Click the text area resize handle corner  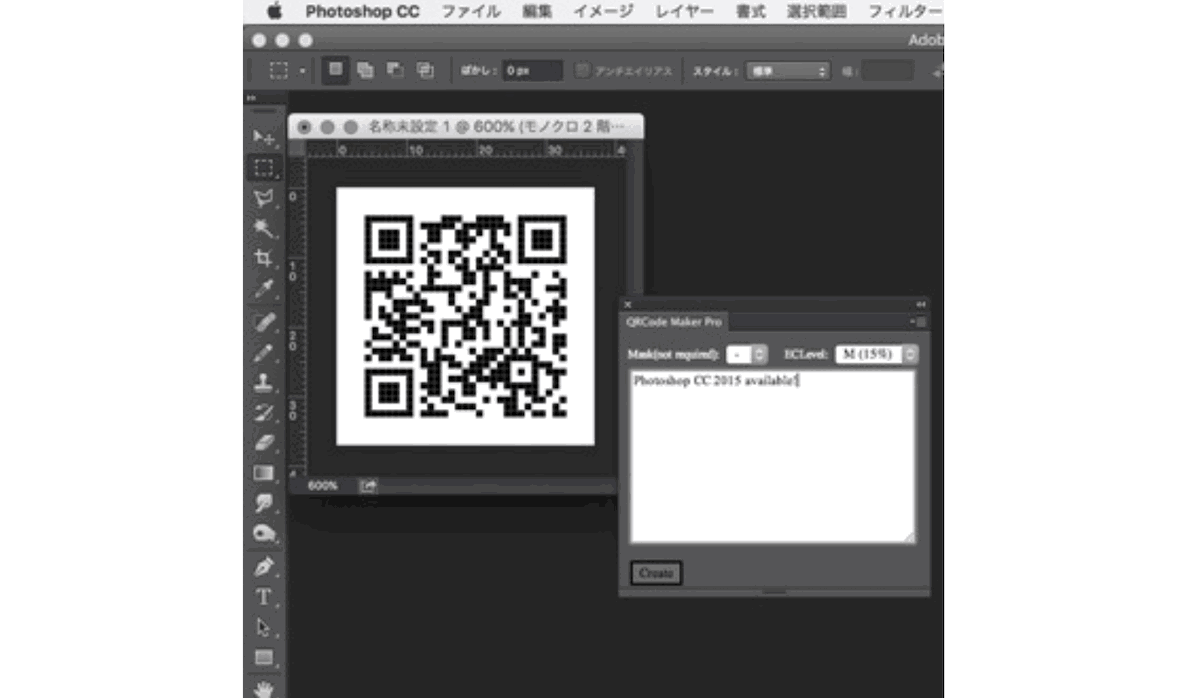[909, 538]
